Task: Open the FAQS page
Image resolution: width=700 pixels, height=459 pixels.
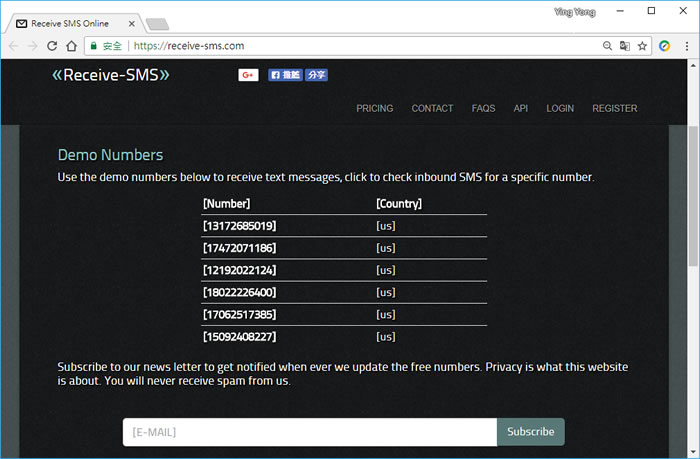Action: [x=483, y=108]
